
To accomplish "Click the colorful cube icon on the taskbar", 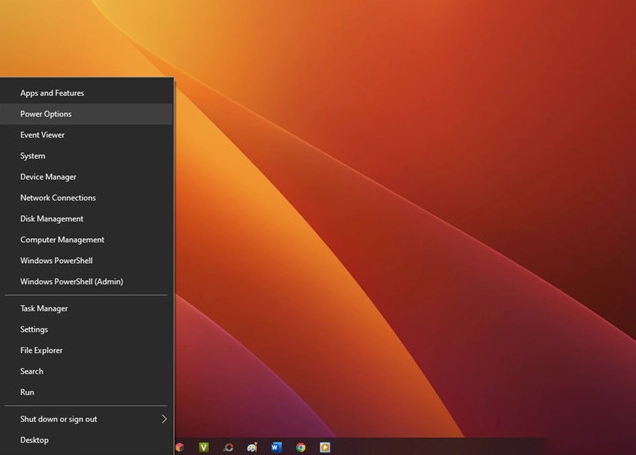I will point(180,447).
